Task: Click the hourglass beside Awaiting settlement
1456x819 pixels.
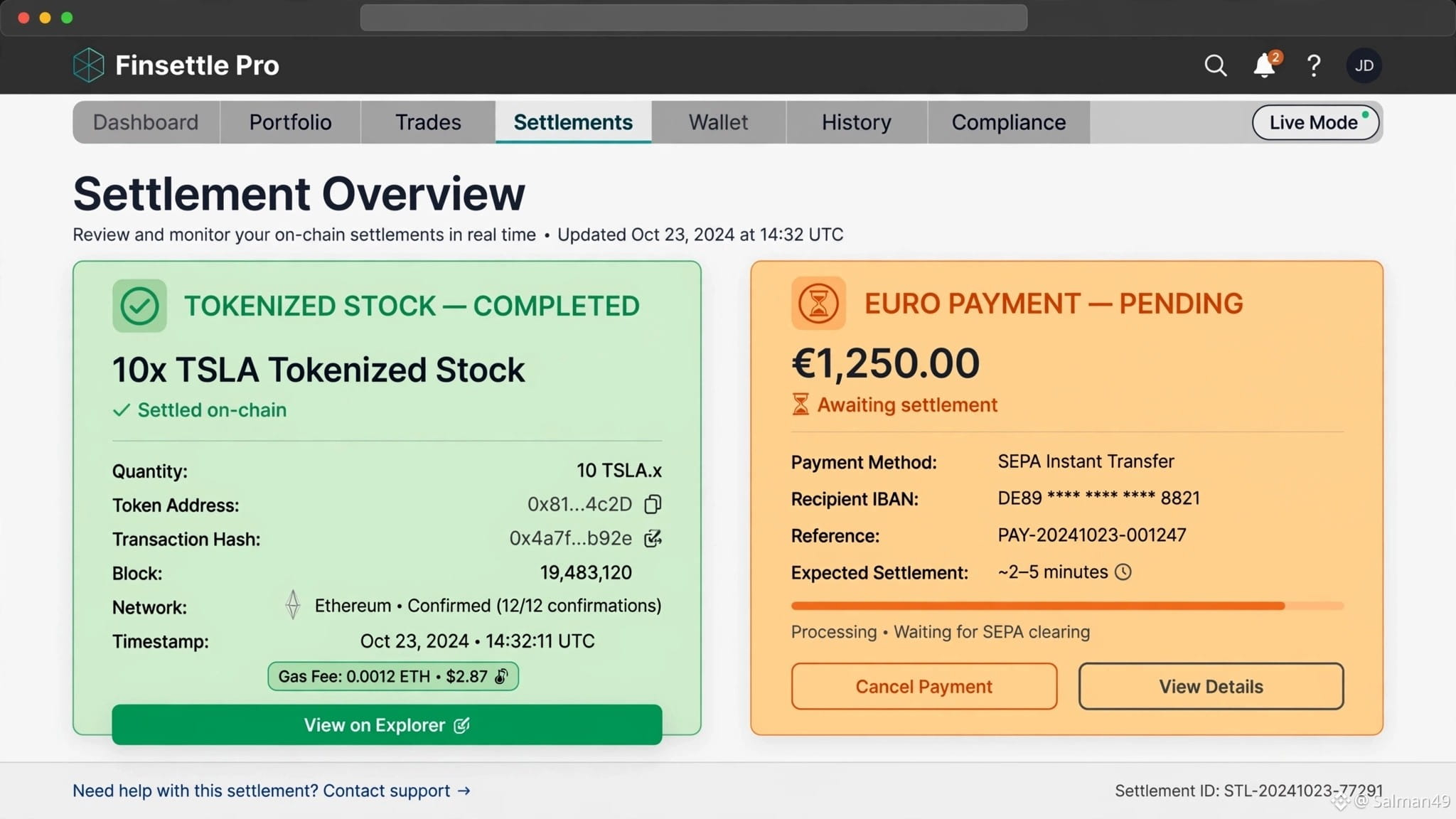Action: pyautogui.click(x=801, y=405)
